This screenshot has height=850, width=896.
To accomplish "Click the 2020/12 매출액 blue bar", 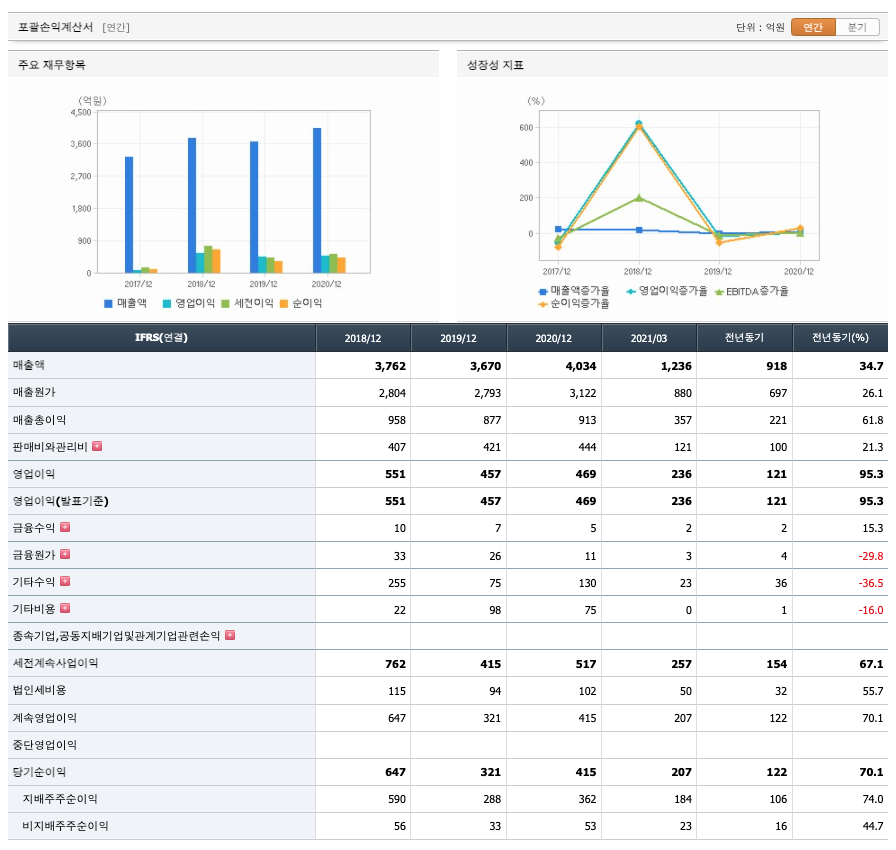I will pyautogui.click(x=317, y=201).
